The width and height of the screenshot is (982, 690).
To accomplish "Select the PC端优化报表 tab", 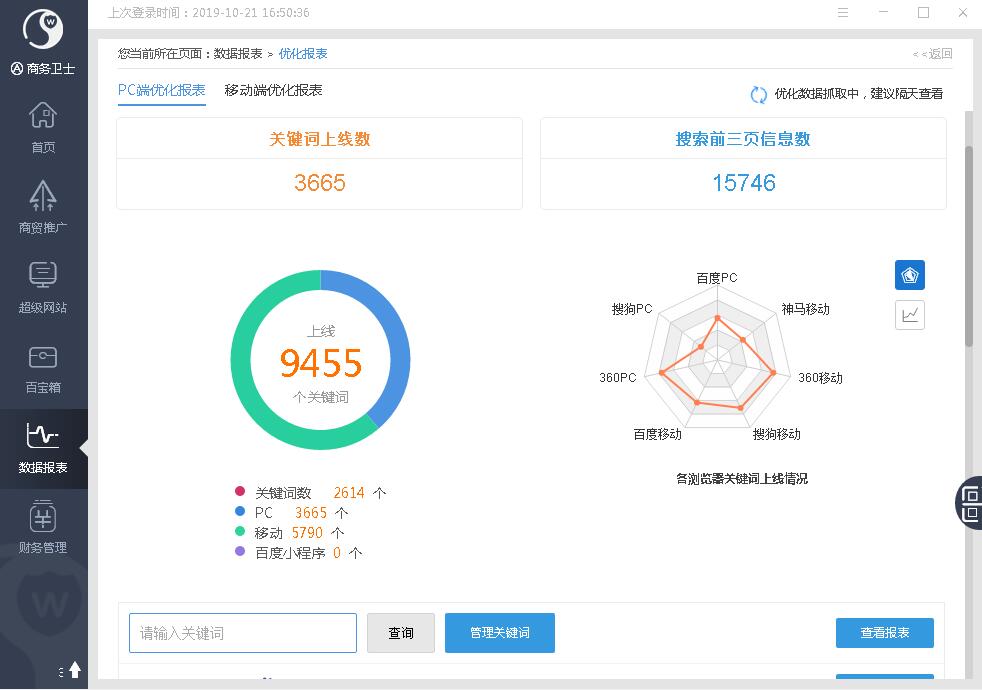I will (161, 90).
